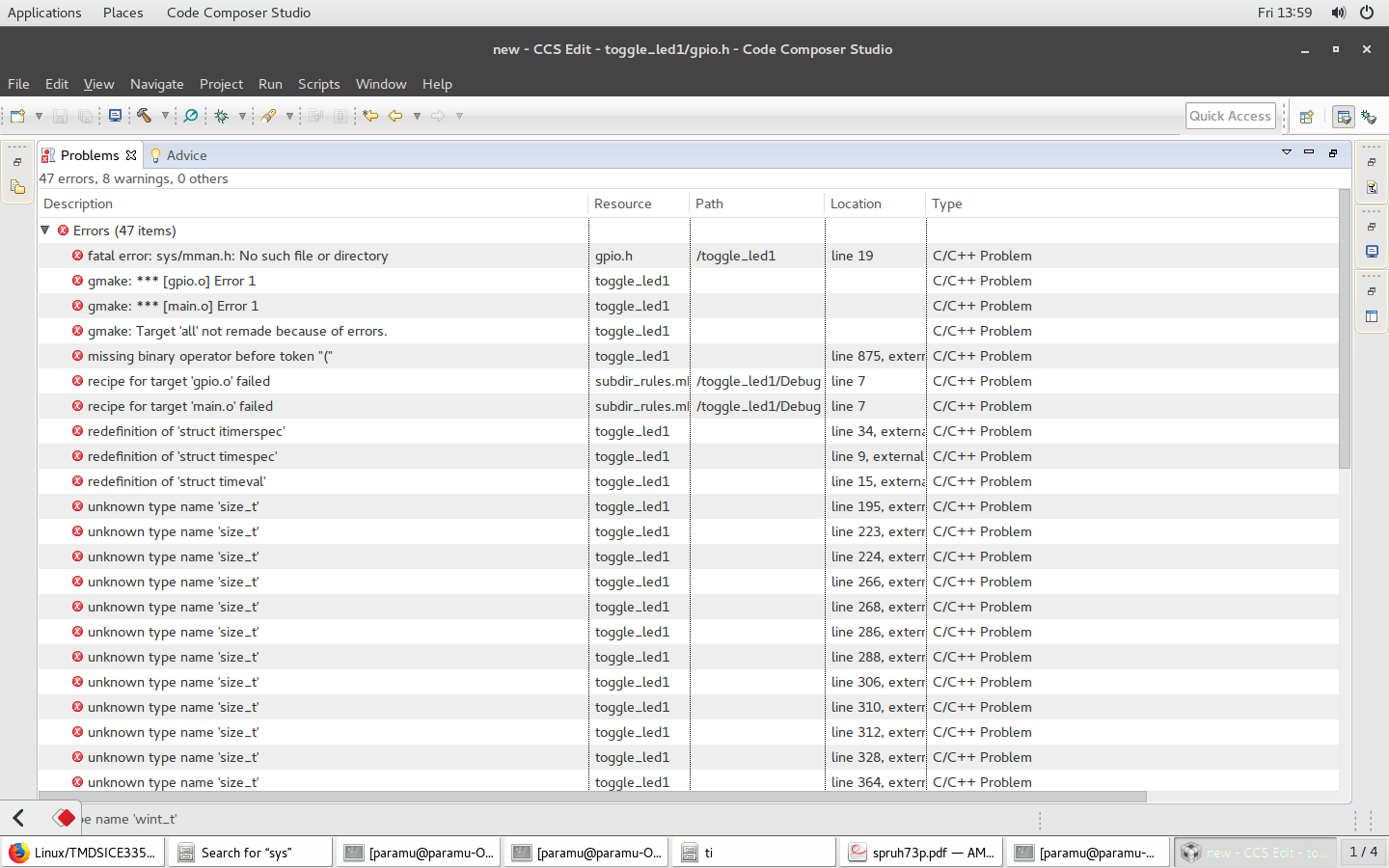The image size is (1389, 868).
Task: Click the Last Edit Location icon
Action: [370, 116]
